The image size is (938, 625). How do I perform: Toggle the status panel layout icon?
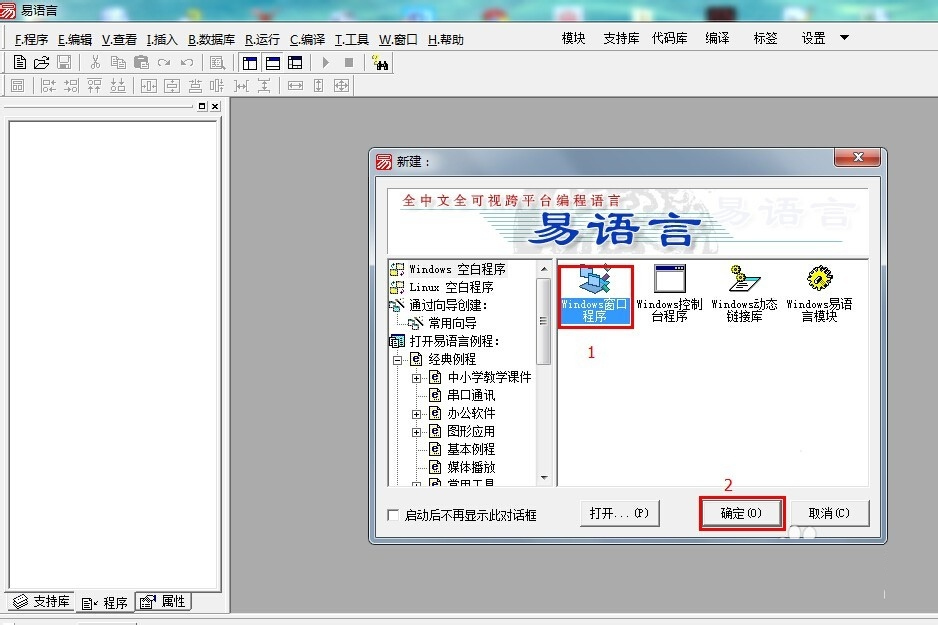pos(273,63)
